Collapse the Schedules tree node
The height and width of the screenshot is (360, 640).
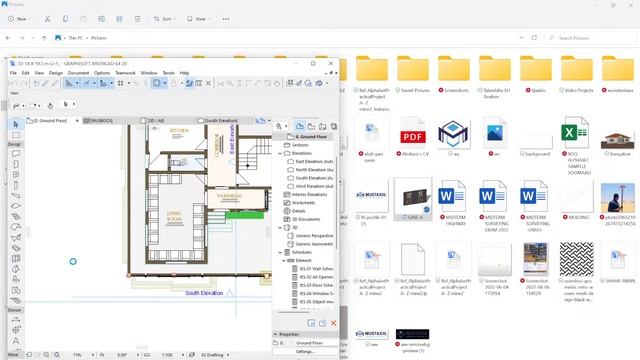point(280,252)
